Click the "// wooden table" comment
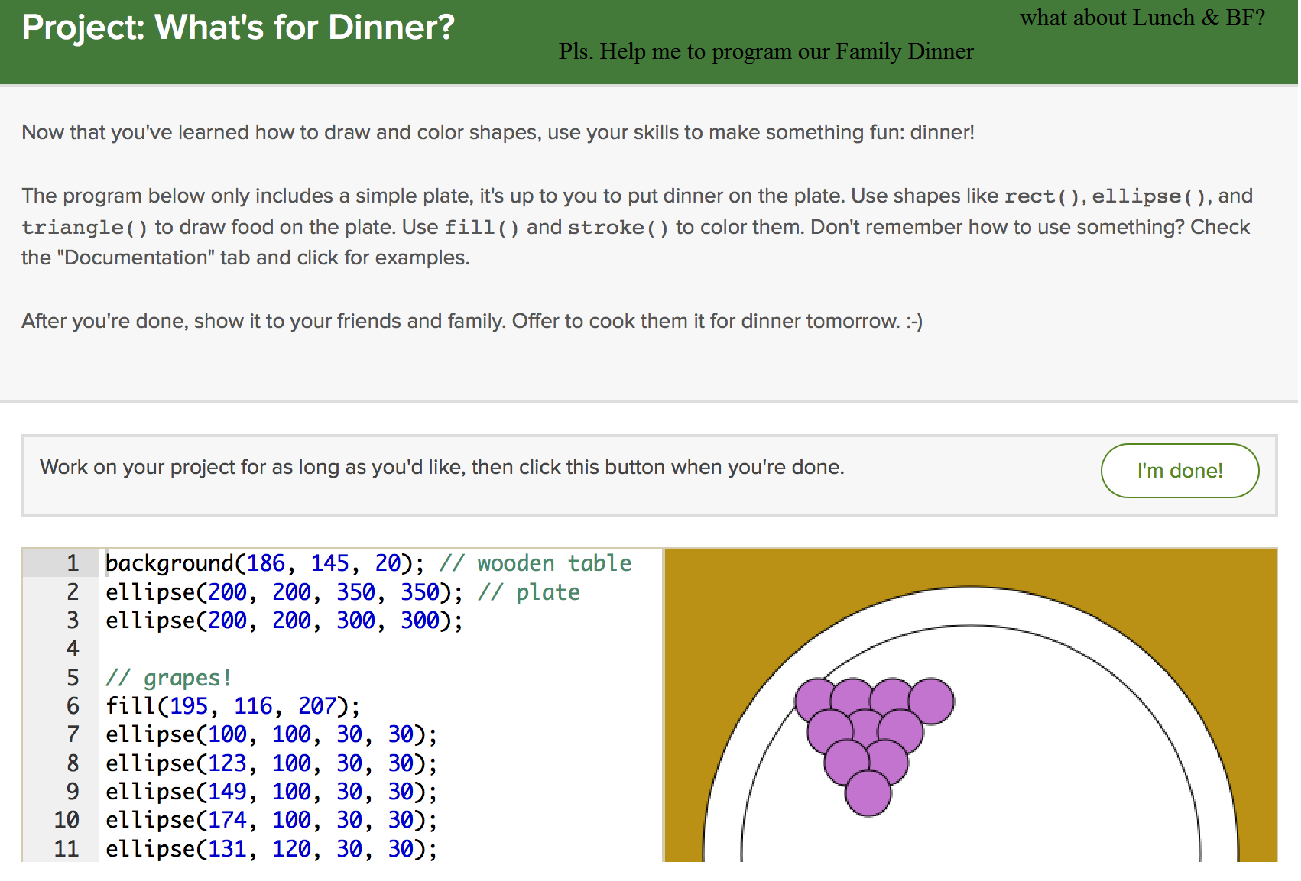 click(535, 563)
